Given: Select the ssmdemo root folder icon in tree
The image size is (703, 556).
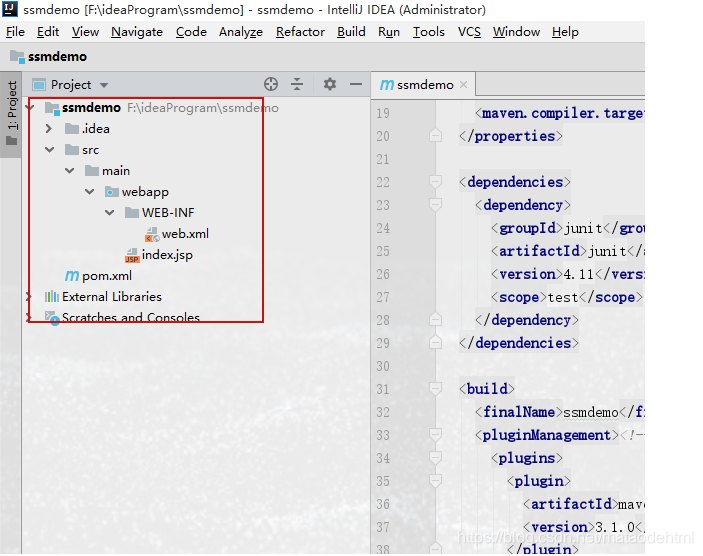Looking at the screenshot, I should pyautogui.click(x=52, y=108).
